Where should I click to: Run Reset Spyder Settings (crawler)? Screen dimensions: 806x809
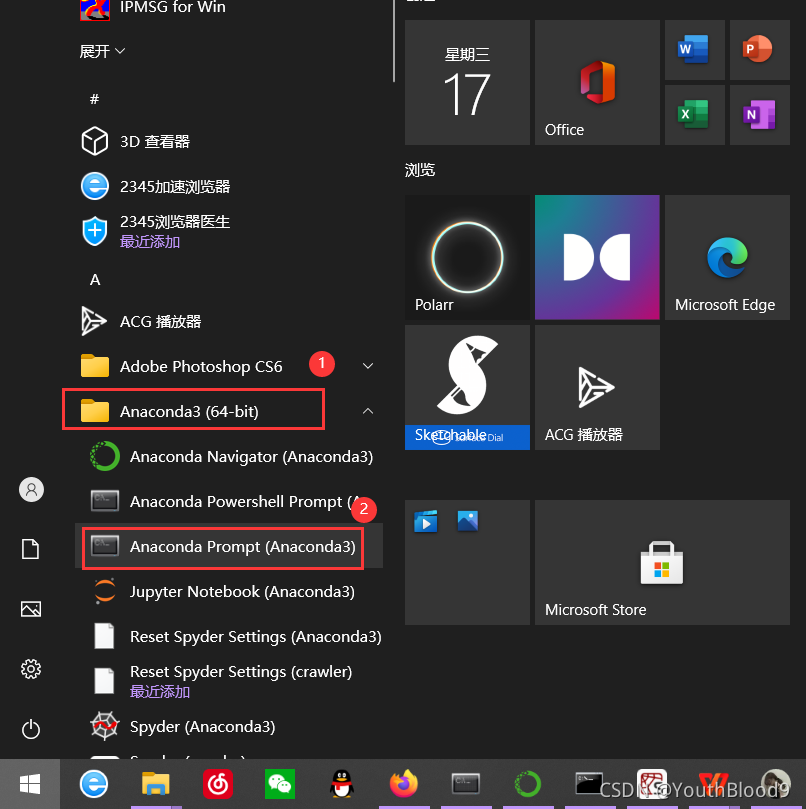click(x=229, y=681)
